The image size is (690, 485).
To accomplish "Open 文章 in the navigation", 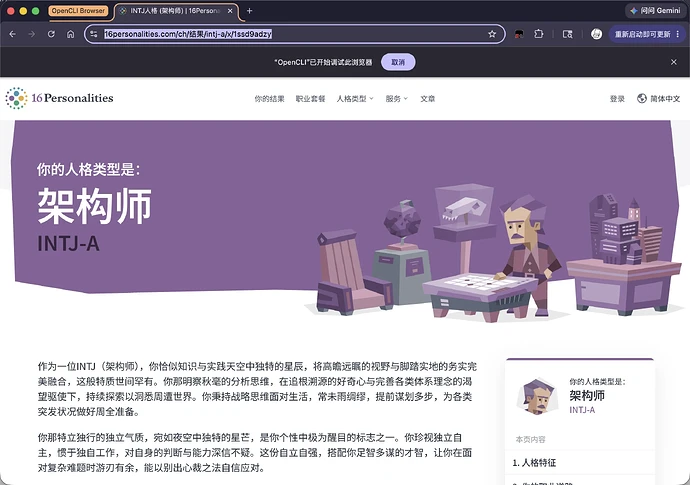I will [427, 99].
